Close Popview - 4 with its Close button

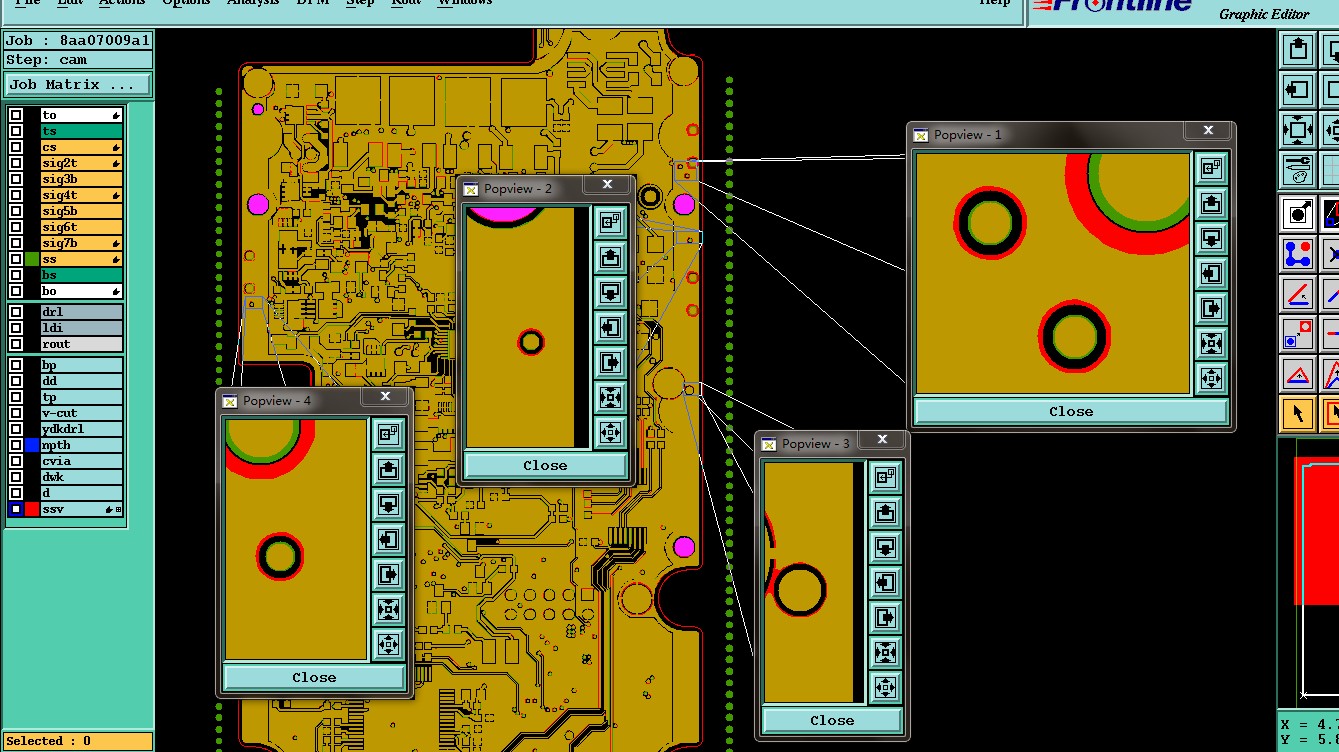tap(314, 677)
